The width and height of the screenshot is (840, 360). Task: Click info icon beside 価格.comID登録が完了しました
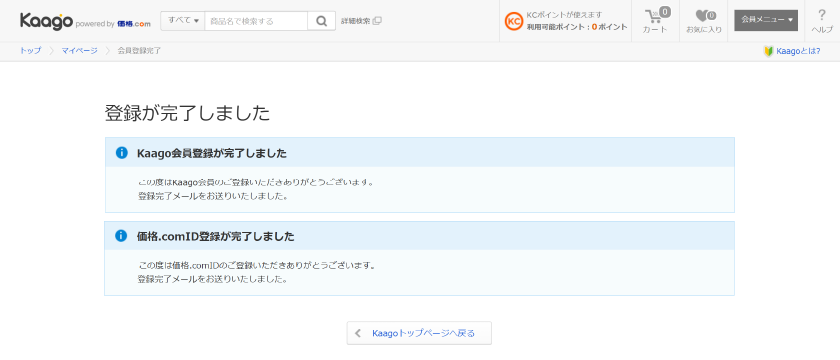pyautogui.click(x=122, y=236)
